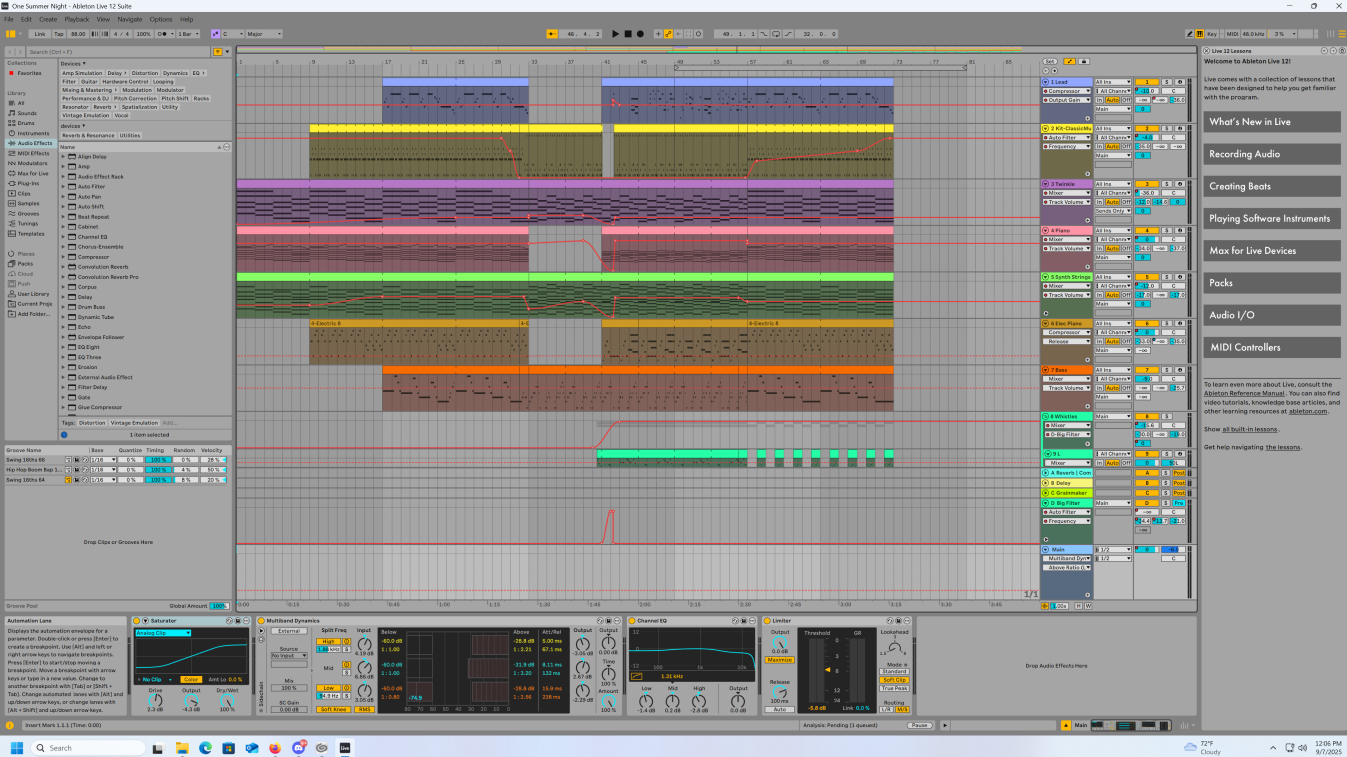
Task: Open the Options menu
Action: (161, 19)
